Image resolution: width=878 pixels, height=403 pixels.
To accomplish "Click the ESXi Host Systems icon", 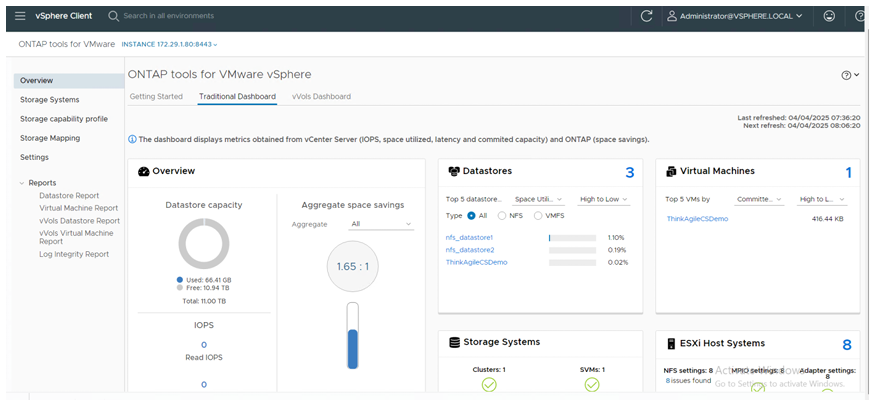I will (671, 344).
